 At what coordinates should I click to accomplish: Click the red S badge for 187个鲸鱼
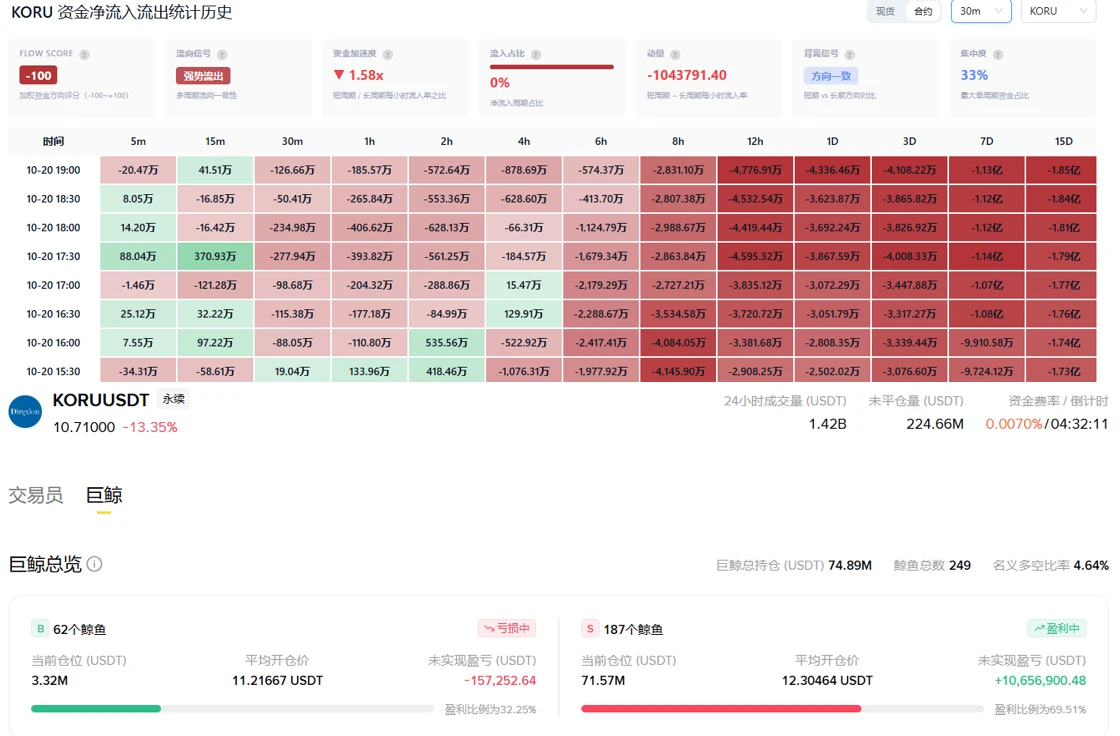pyautogui.click(x=590, y=629)
